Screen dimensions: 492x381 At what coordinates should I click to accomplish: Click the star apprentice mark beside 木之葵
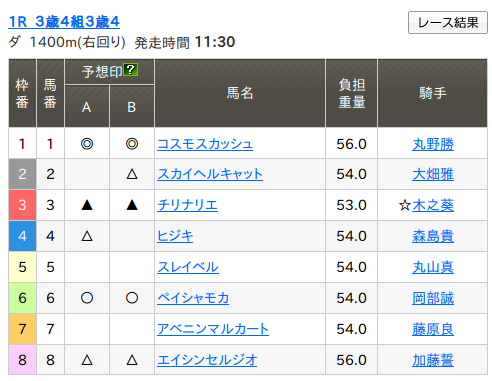coord(405,205)
